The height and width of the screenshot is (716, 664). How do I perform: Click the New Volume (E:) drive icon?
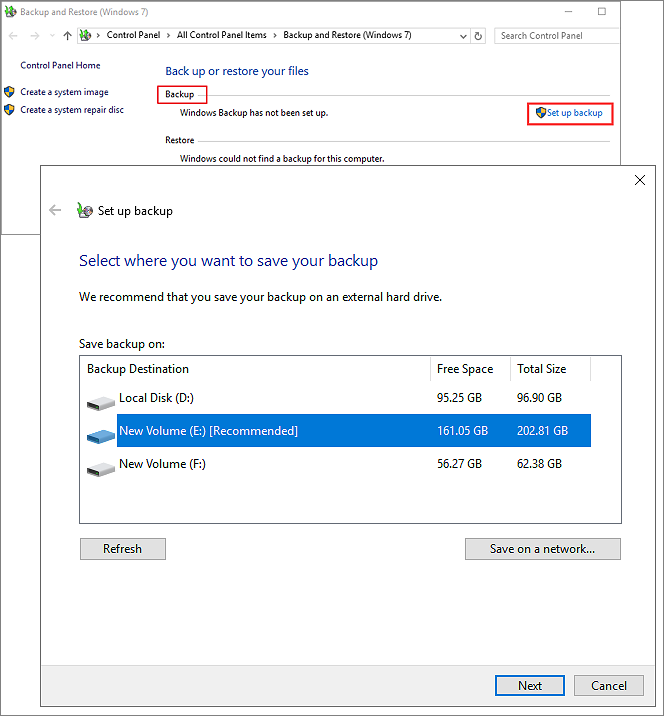(x=100, y=435)
